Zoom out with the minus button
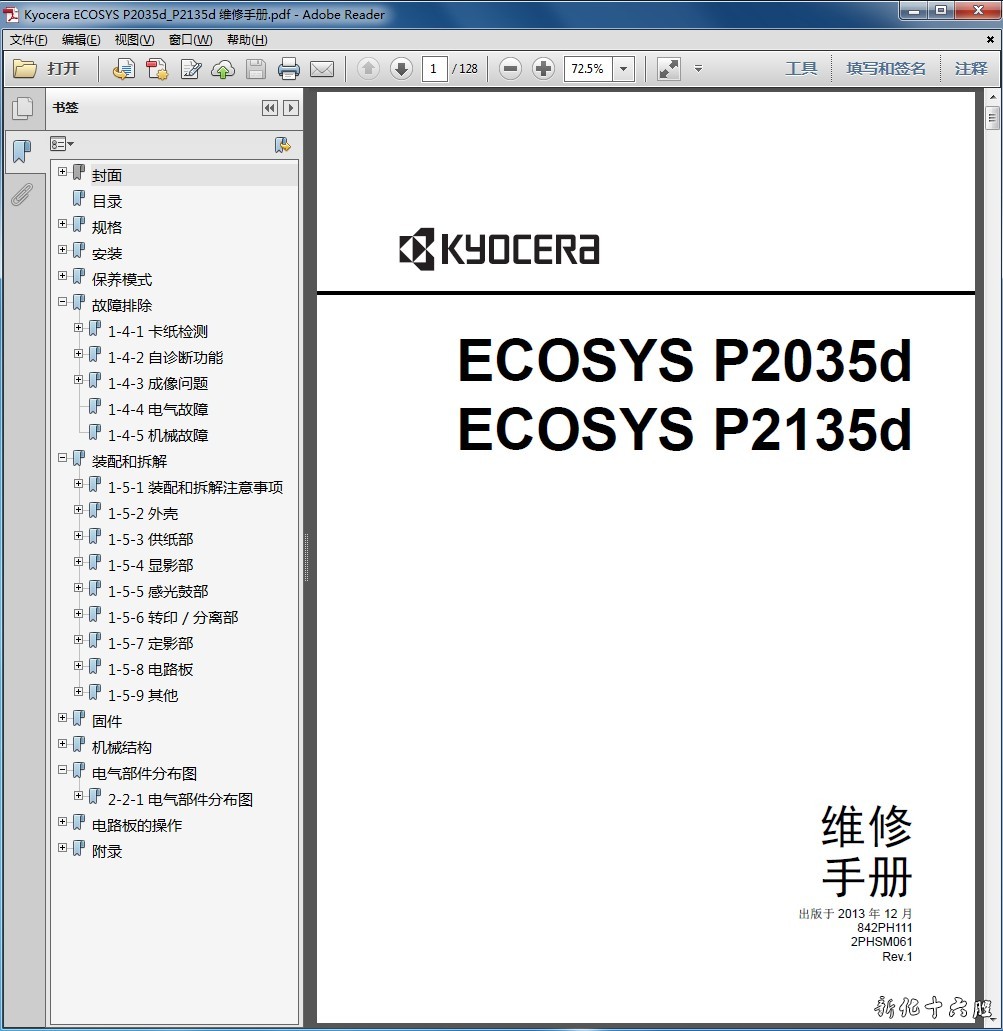This screenshot has width=1003, height=1031. click(510, 69)
